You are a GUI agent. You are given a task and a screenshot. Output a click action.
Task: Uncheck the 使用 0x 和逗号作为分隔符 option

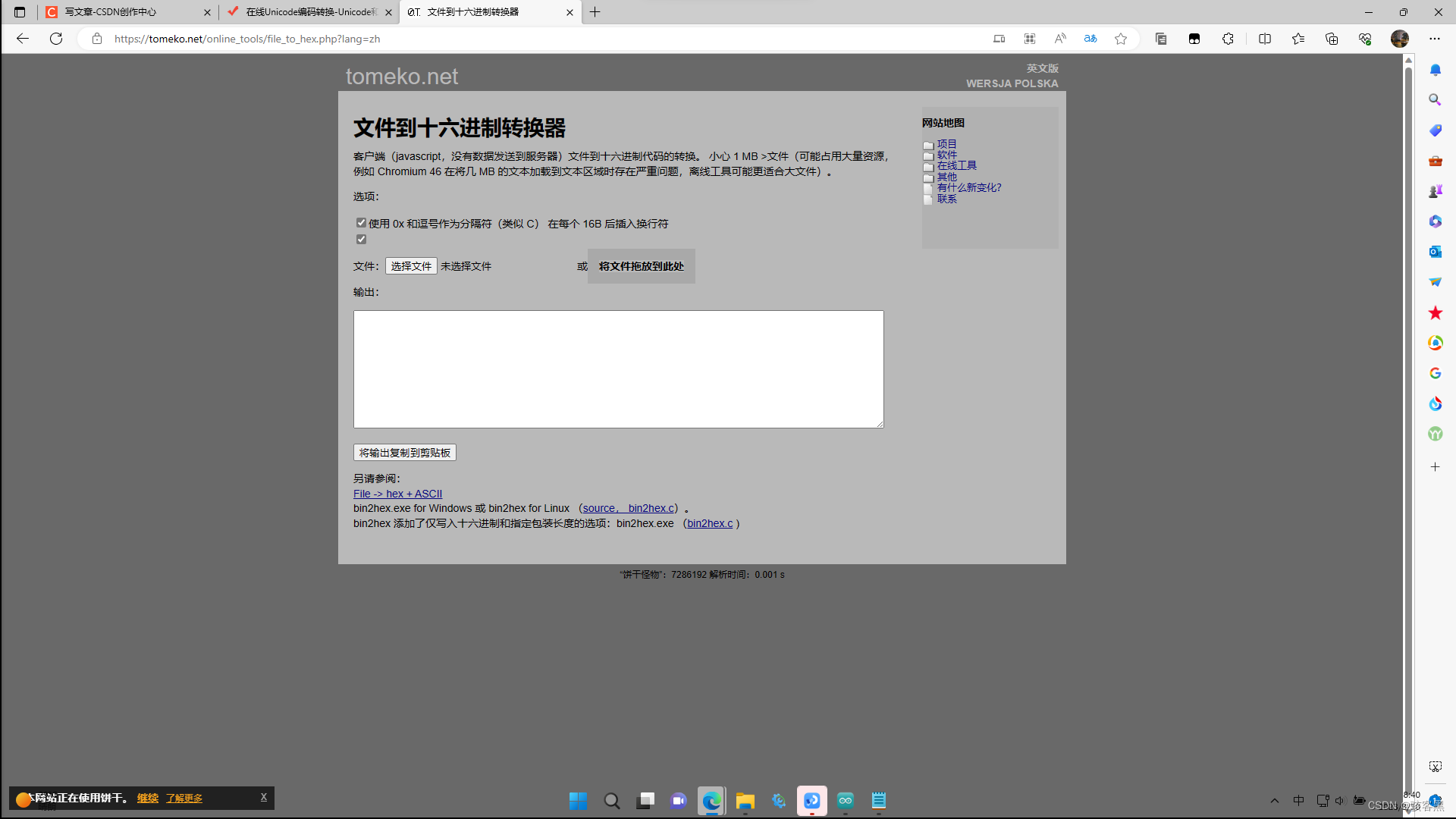361,222
